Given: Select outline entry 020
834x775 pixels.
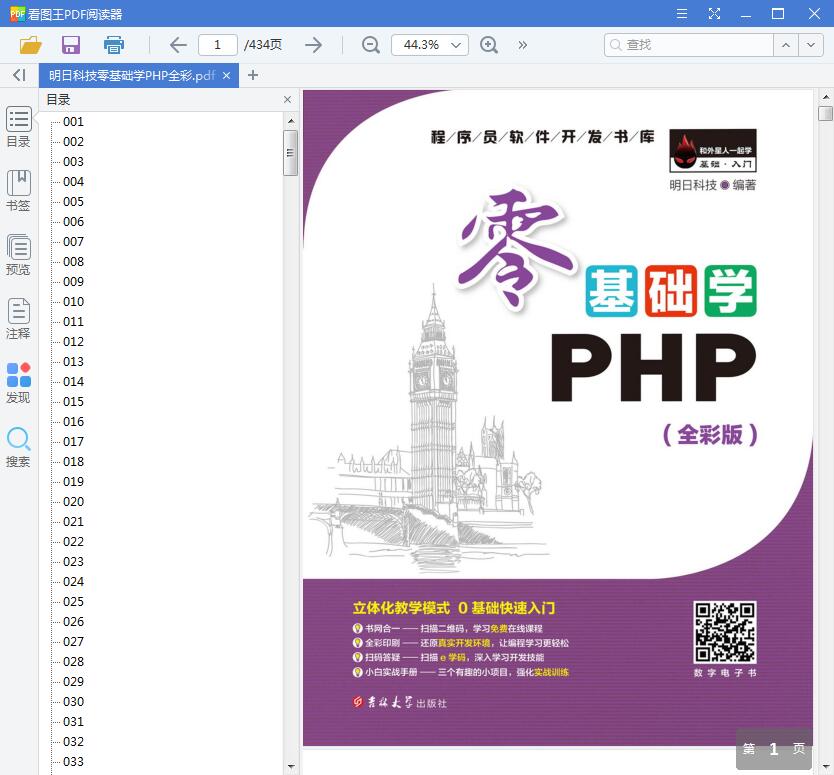Looking at the screenshot, I should click(x=73, y=502).
